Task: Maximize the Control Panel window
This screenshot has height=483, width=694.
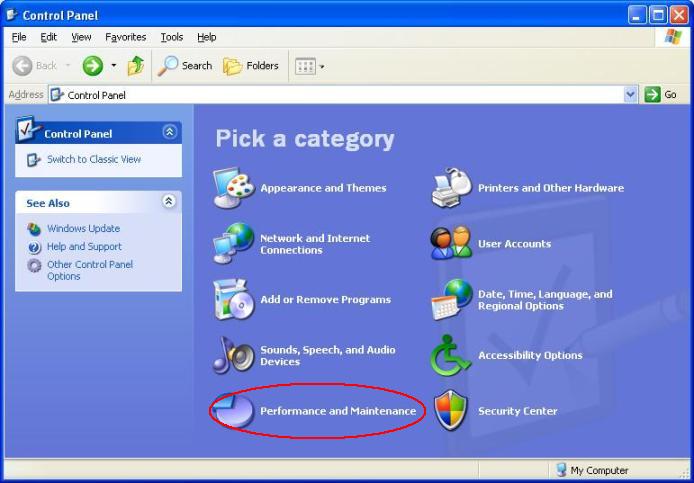Action: 658,15
